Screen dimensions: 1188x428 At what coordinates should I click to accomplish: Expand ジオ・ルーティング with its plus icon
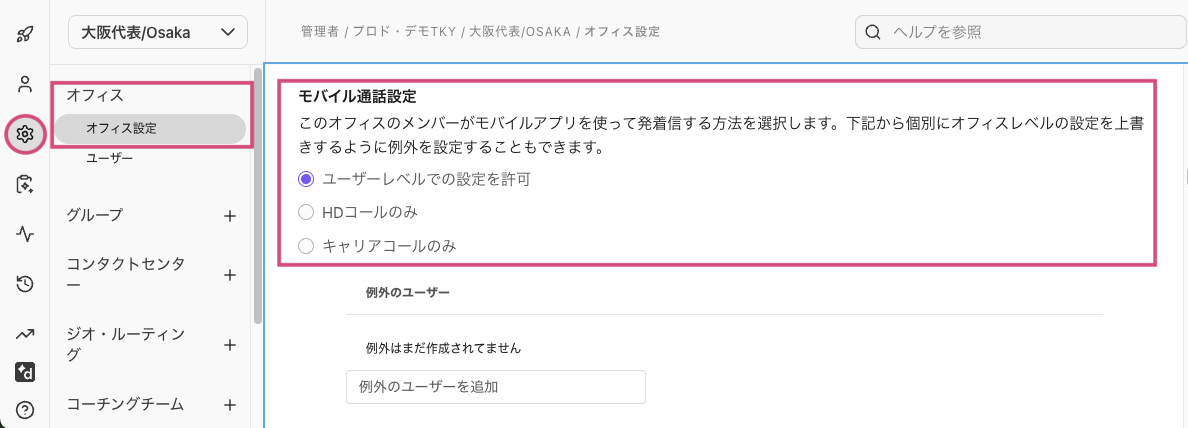click(230, 345)
